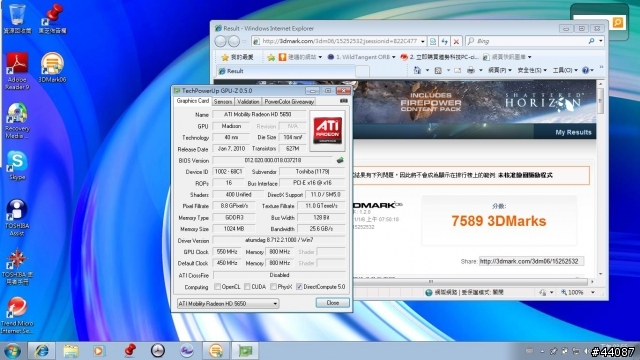Open TOSHIBA Assist desktop shortcut
Screen dimensions: 640x360
(17, 217)
